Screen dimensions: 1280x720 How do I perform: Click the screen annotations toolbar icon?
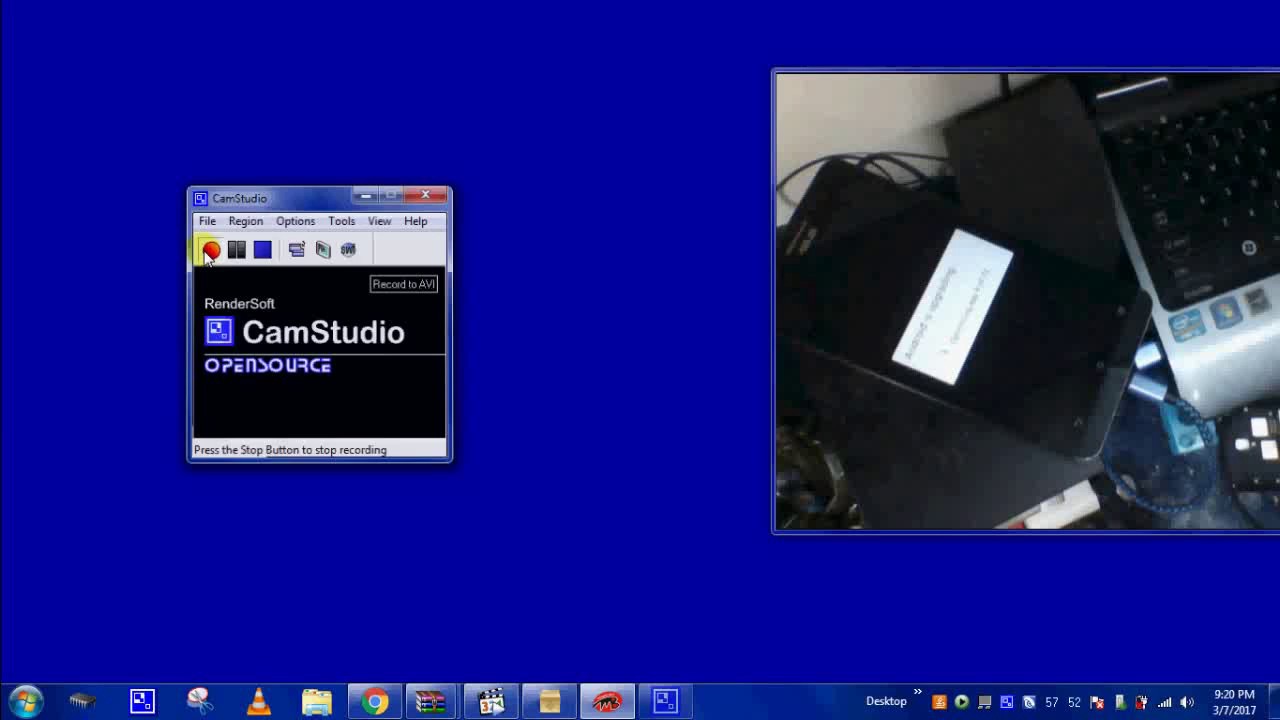click(322, 249)
